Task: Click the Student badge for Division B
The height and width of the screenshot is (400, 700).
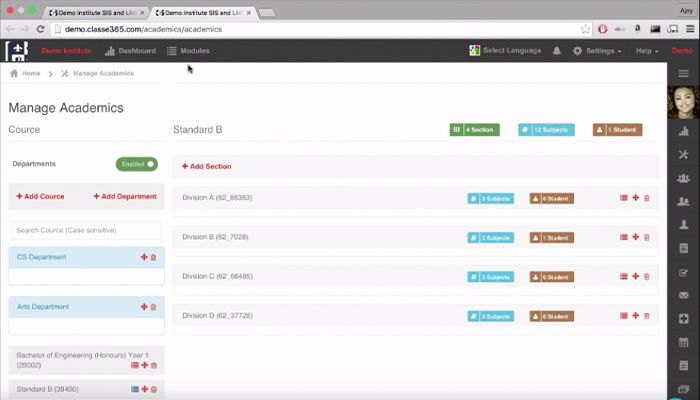Action: coord(552,238)
